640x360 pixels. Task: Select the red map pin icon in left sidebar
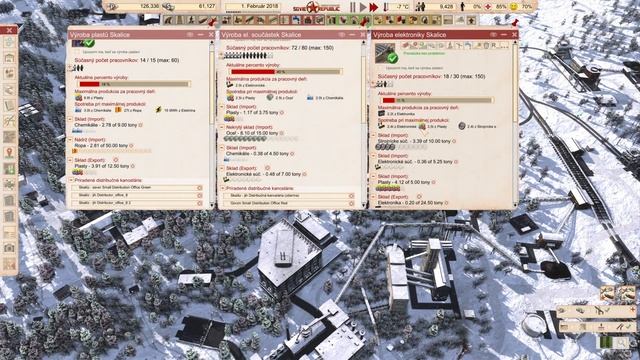9,153
